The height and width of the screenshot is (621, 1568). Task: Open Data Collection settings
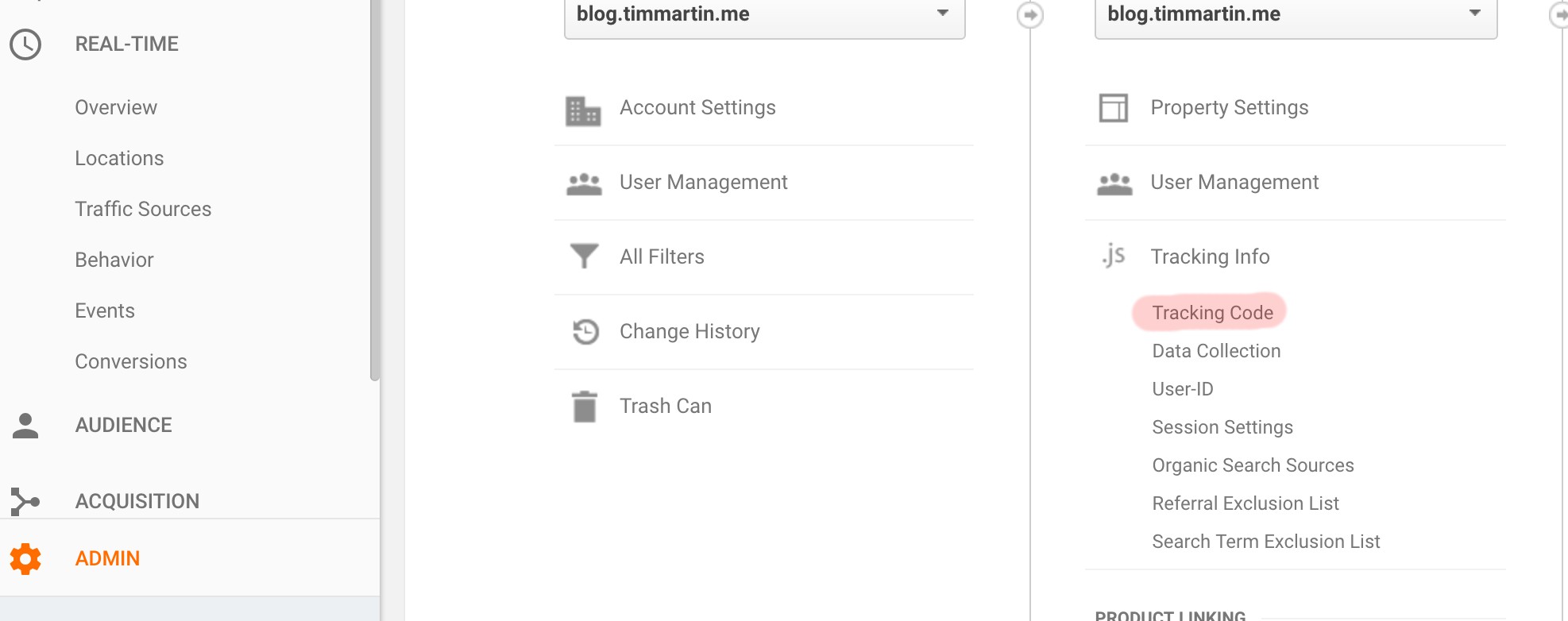[1216, 351]
